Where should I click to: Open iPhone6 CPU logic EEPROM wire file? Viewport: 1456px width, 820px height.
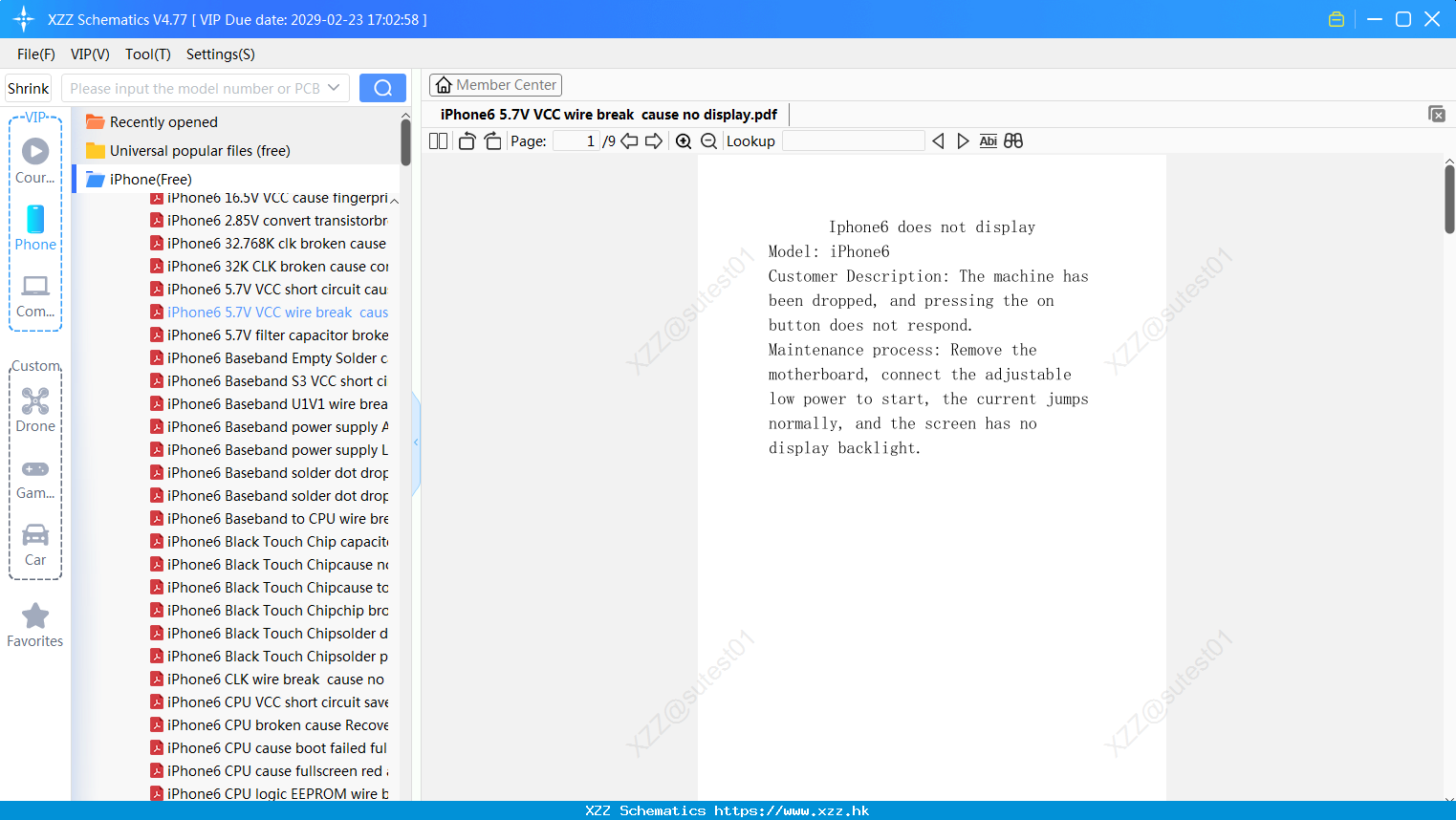[x=269, y=793]
